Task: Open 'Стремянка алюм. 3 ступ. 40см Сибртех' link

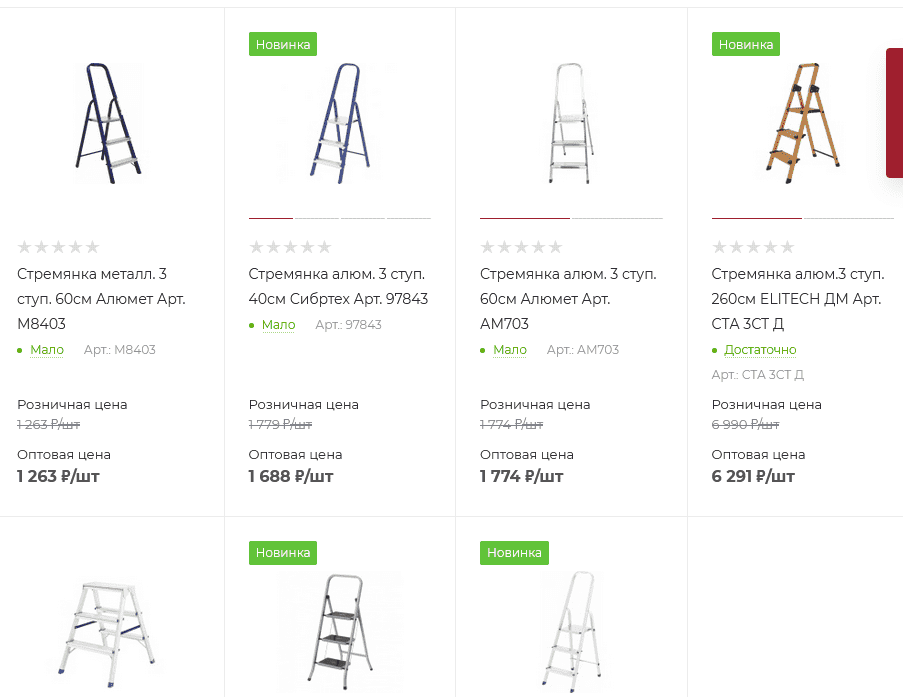Action: tap(338, 286)
